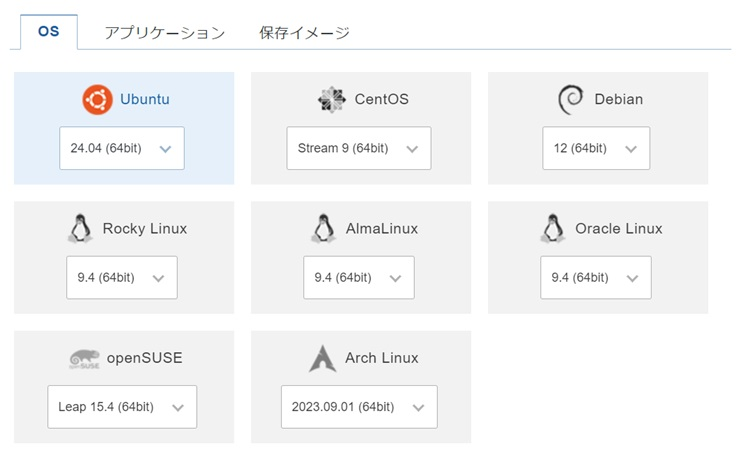This screenshot has height=460, width=739.
Task: Expand Rocky Linux 9.4 version selector
Action: (x=122, y=278)
